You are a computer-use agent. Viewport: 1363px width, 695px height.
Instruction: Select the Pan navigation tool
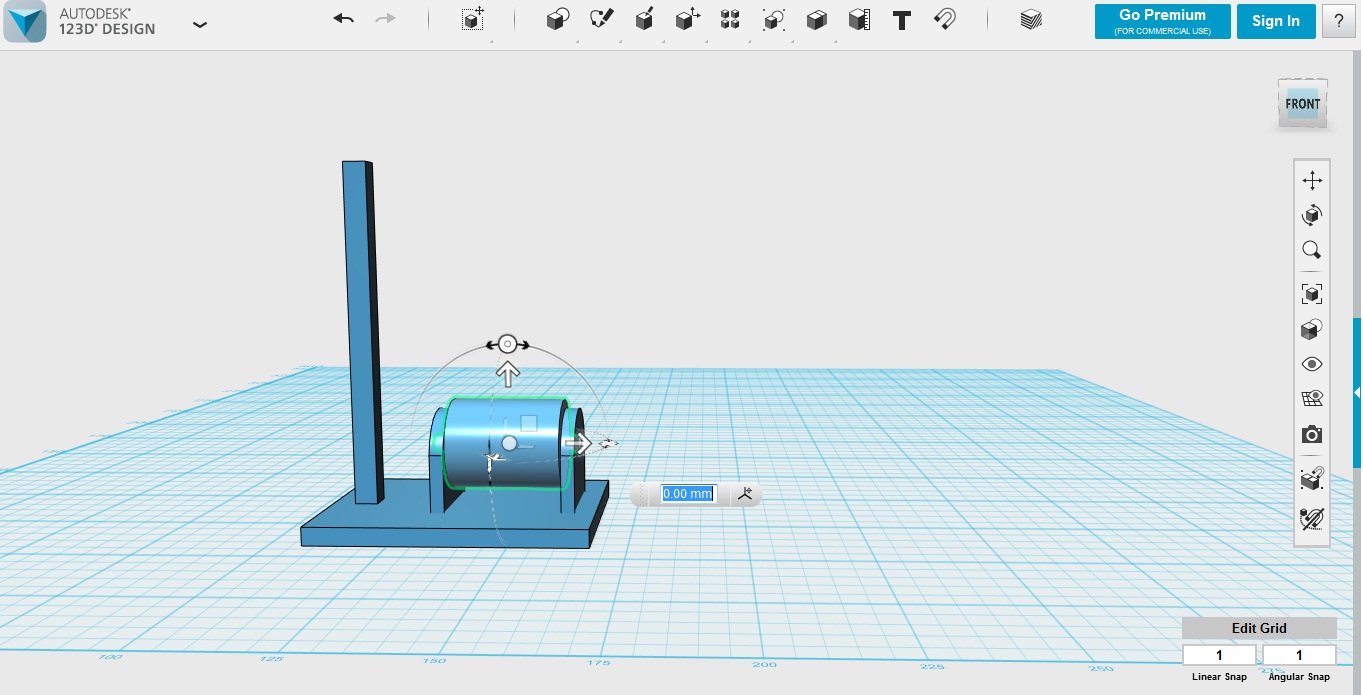pos(1312,180)
